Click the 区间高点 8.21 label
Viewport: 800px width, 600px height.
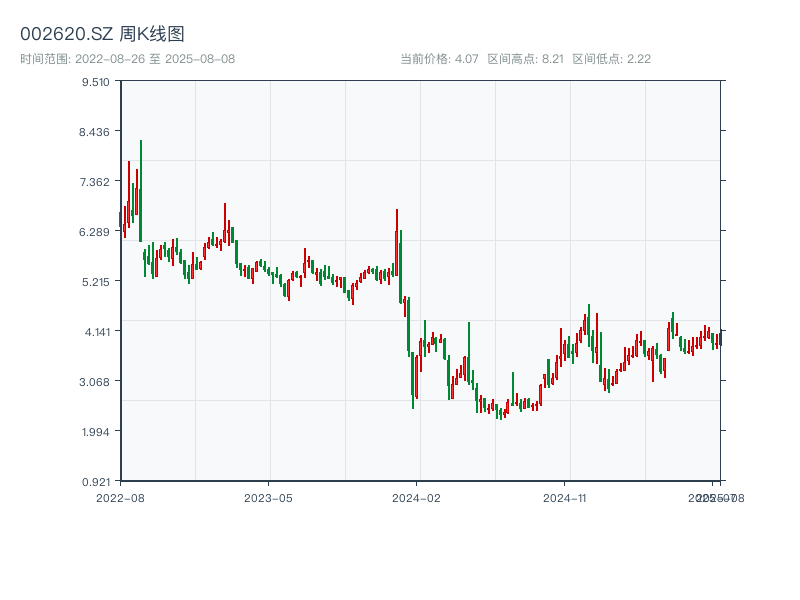coord(526,59)
